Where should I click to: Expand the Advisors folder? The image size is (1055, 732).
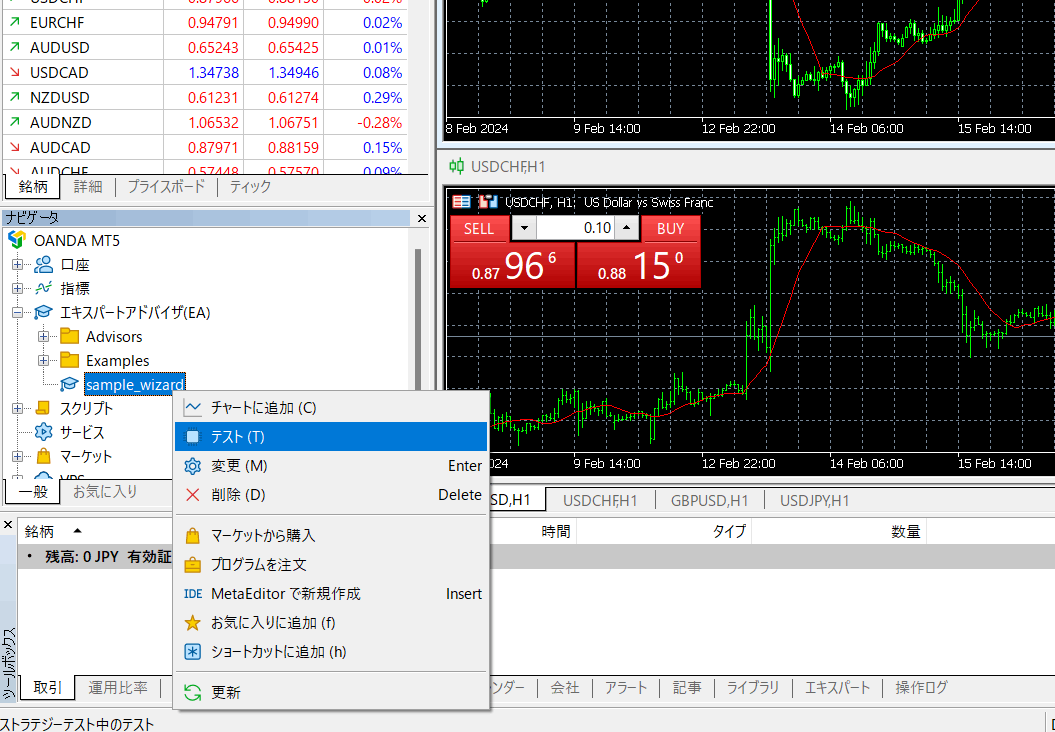44,336
